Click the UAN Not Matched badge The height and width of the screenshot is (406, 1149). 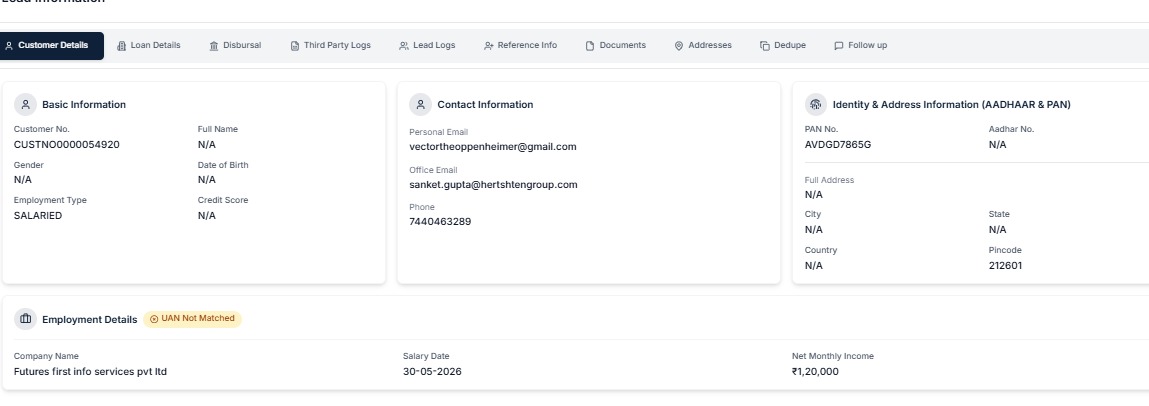click(192, 319)
